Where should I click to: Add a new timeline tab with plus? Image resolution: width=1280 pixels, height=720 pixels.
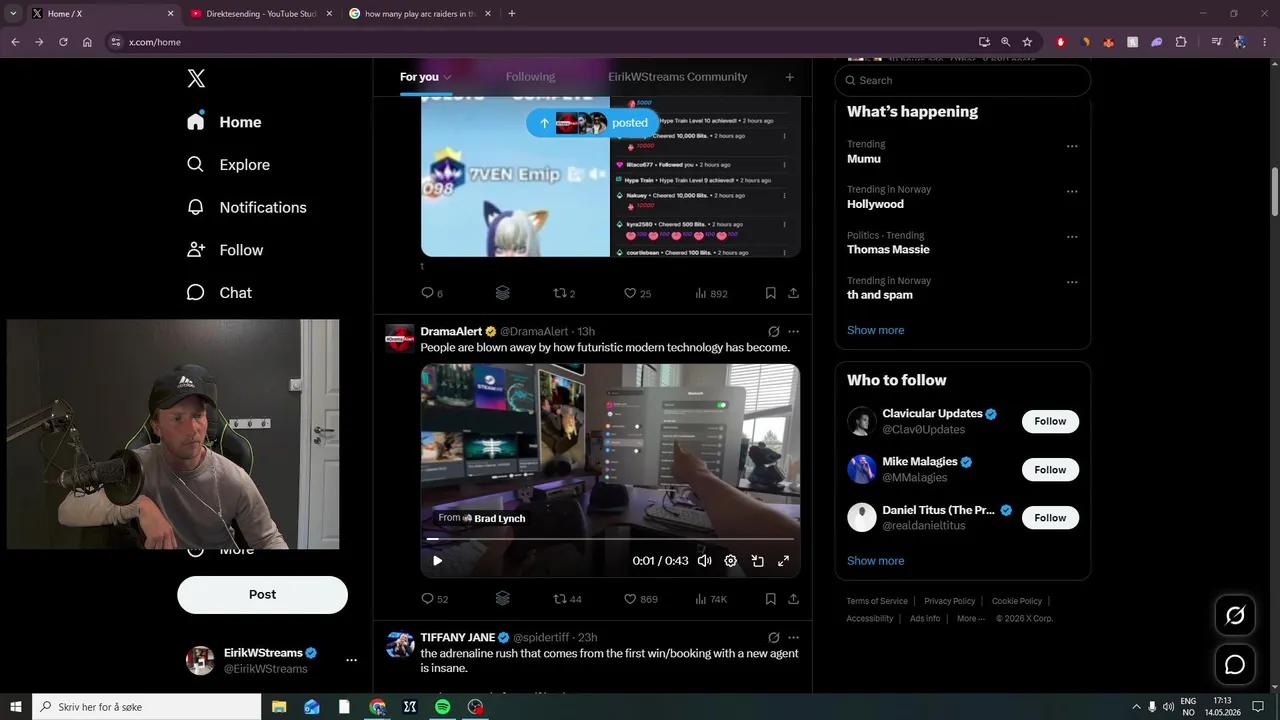(x=789, y=77)
